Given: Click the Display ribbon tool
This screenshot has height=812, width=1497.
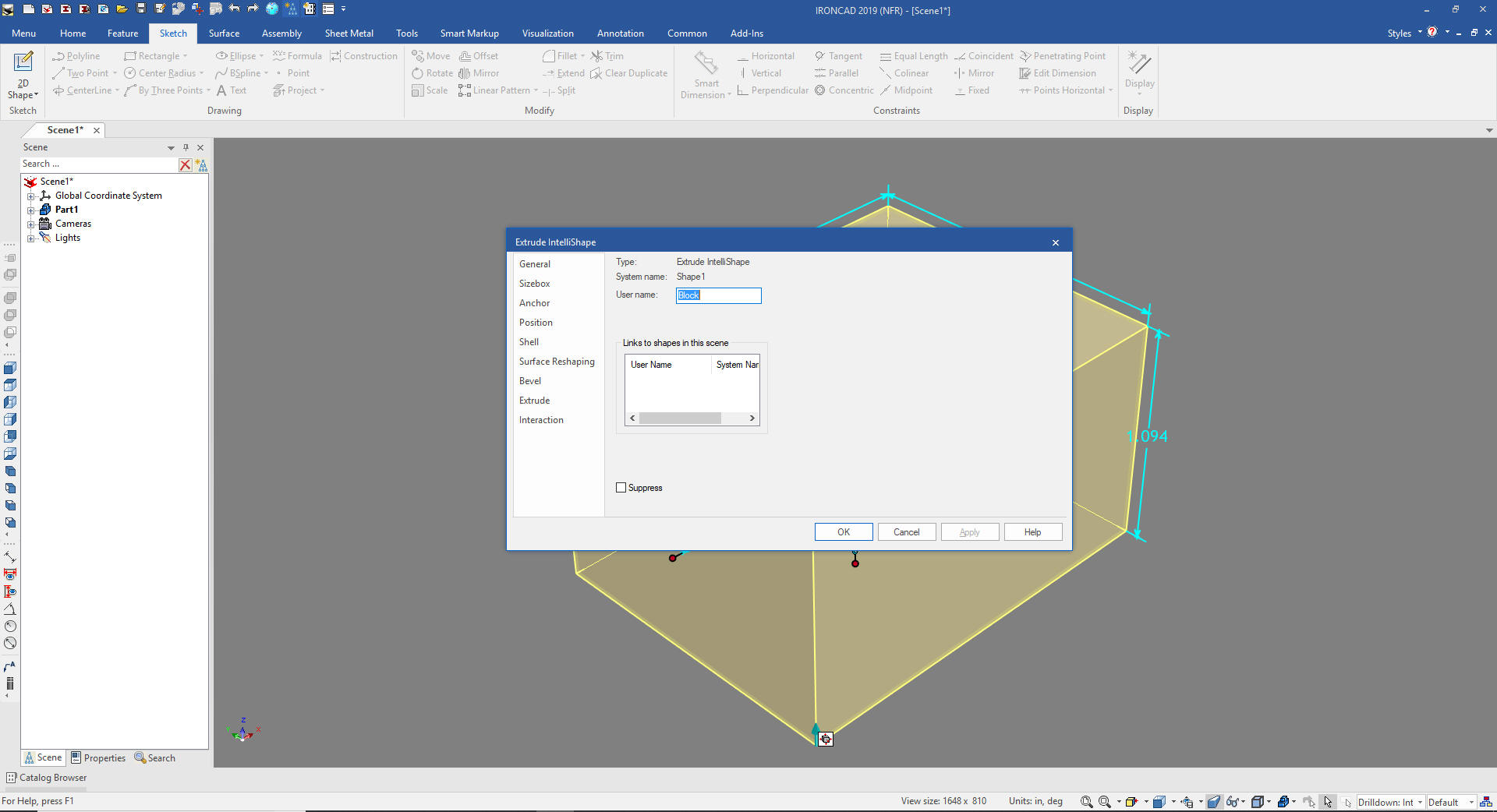Looking at the screenshot, I should click(x=1139, y=72).
